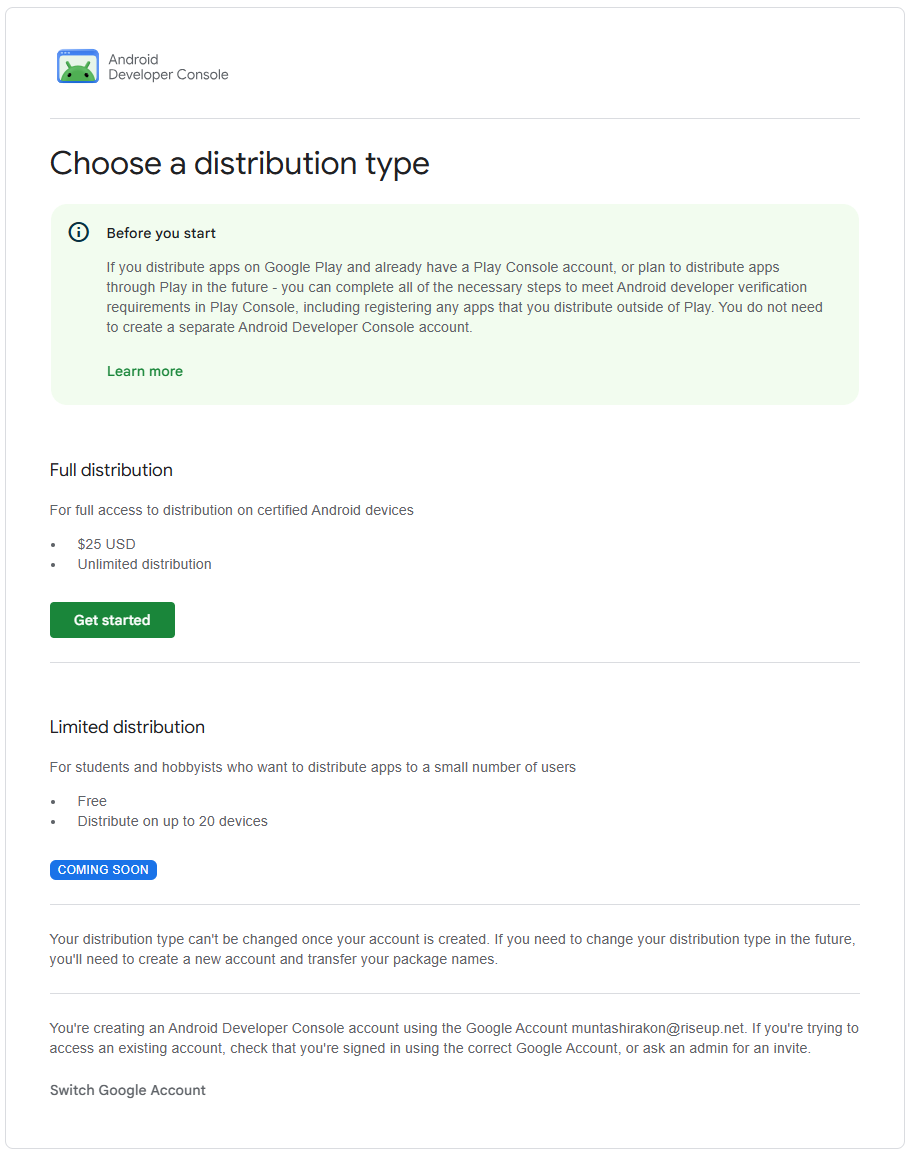
Task: Click the Unlimited distribution bullet item
Action: point(144,564)
